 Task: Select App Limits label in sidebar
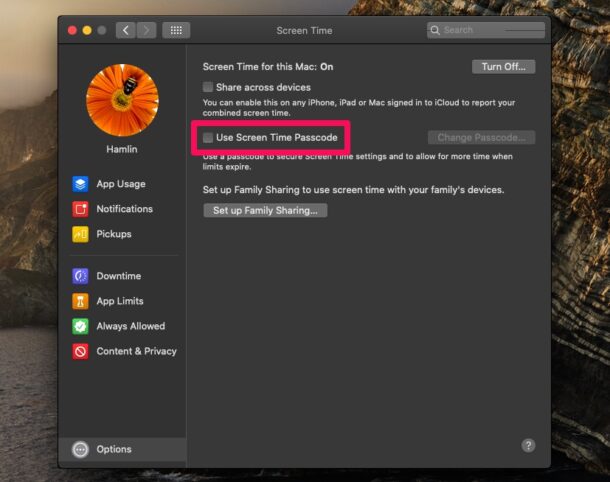120,301
